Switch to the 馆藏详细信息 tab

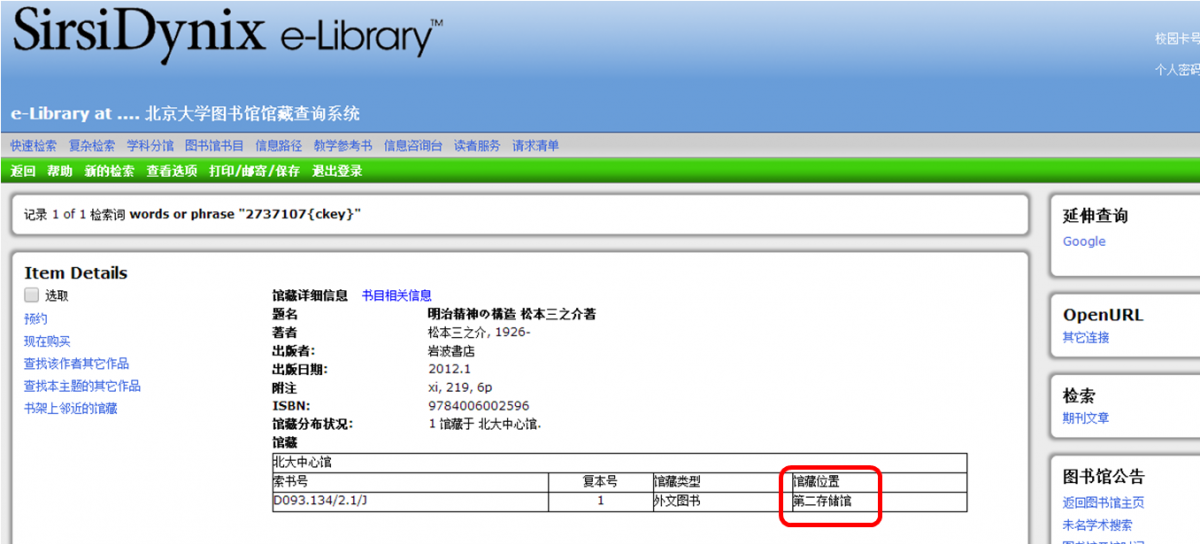(x=310, y=295)
